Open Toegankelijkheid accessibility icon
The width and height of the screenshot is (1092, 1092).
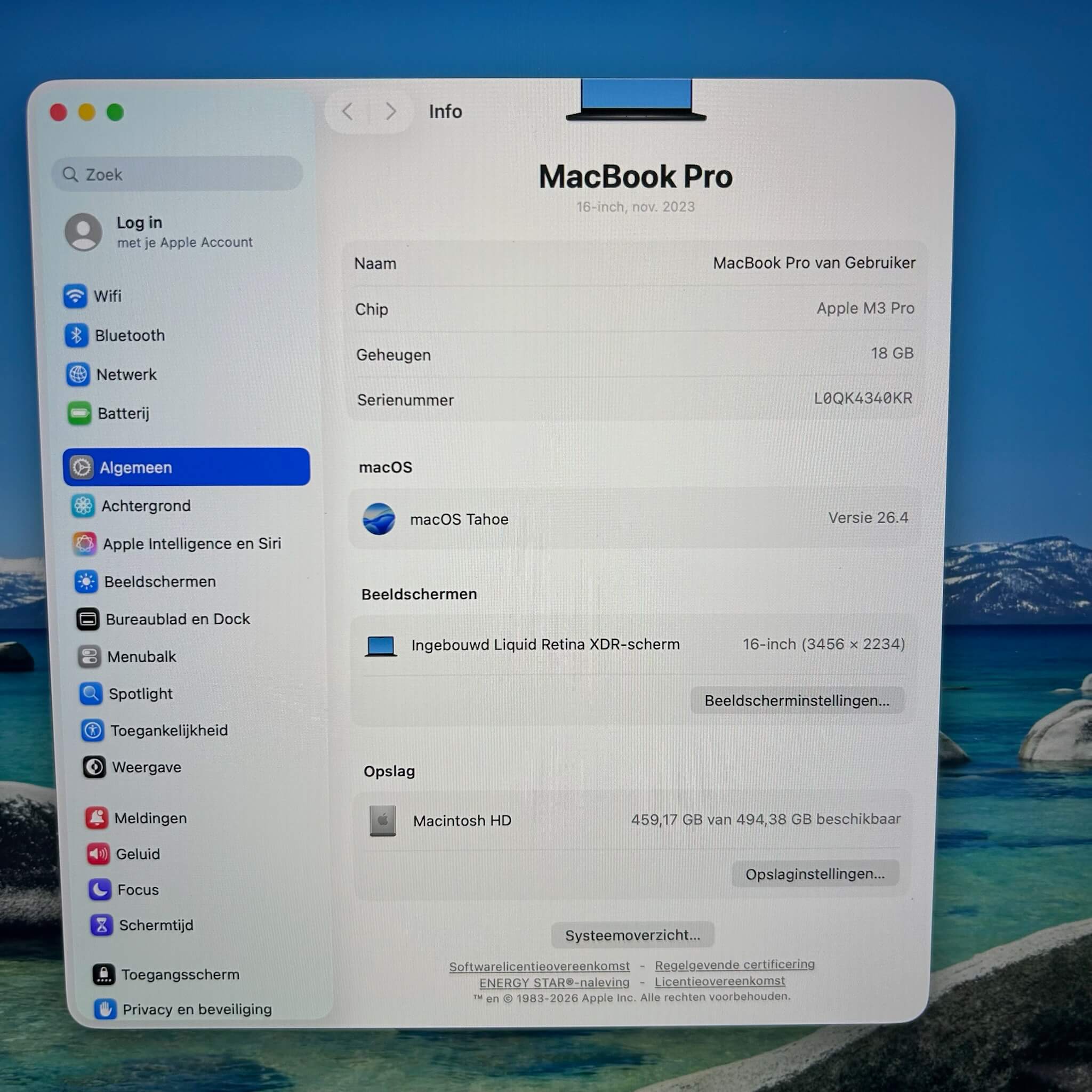(x=92, y=730)
